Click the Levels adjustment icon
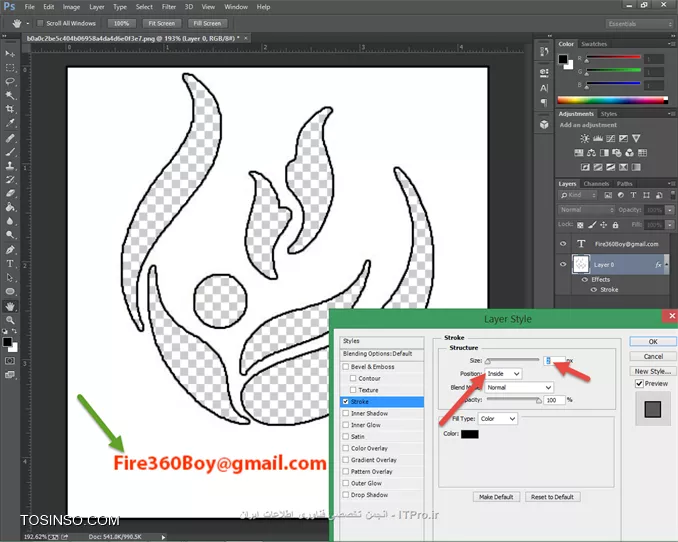The image size is (678, 542). pyautogui.click(x=598, y=138)
